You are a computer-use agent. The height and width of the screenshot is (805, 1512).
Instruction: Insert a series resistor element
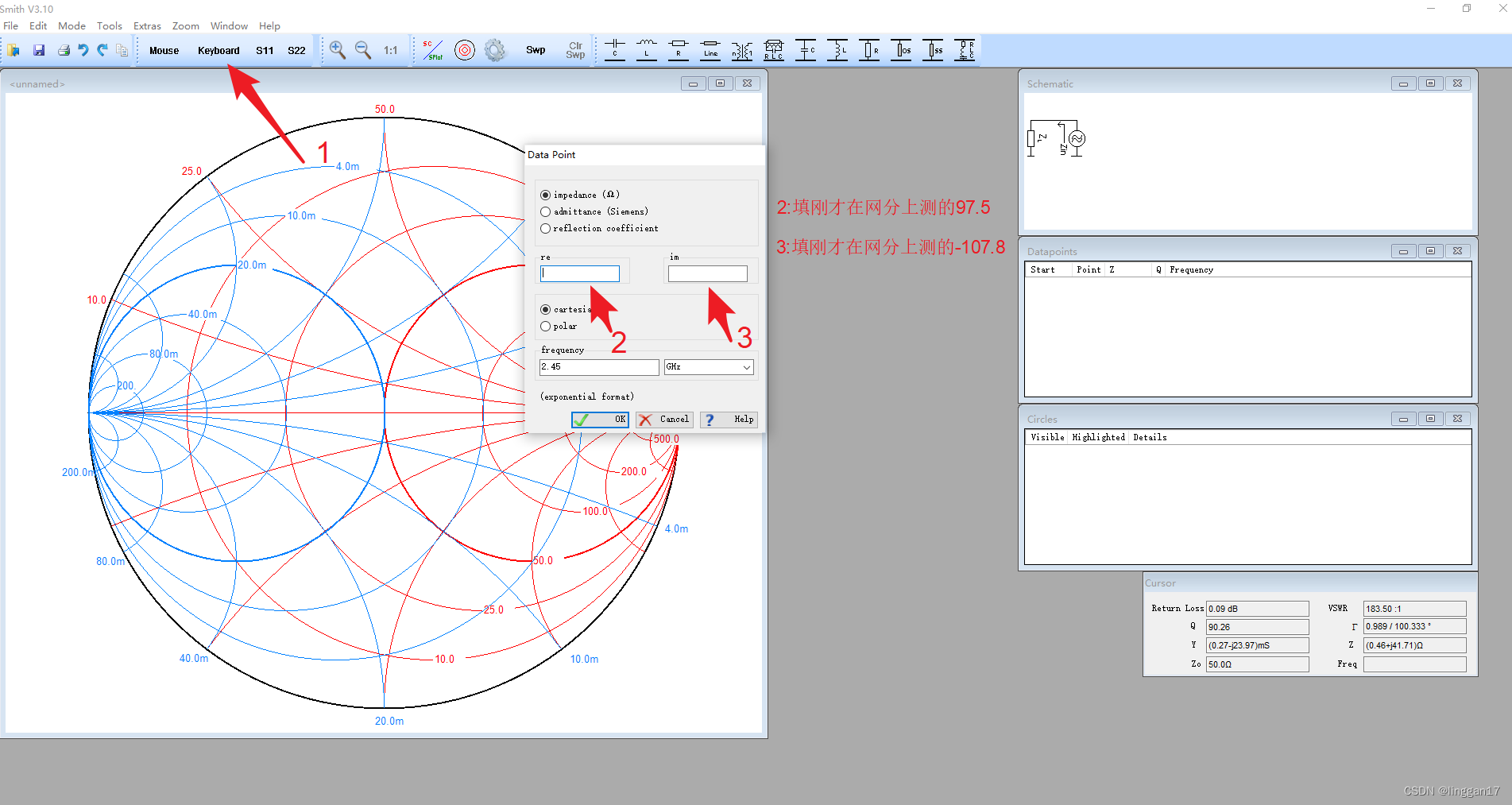[x=679, y=50]
